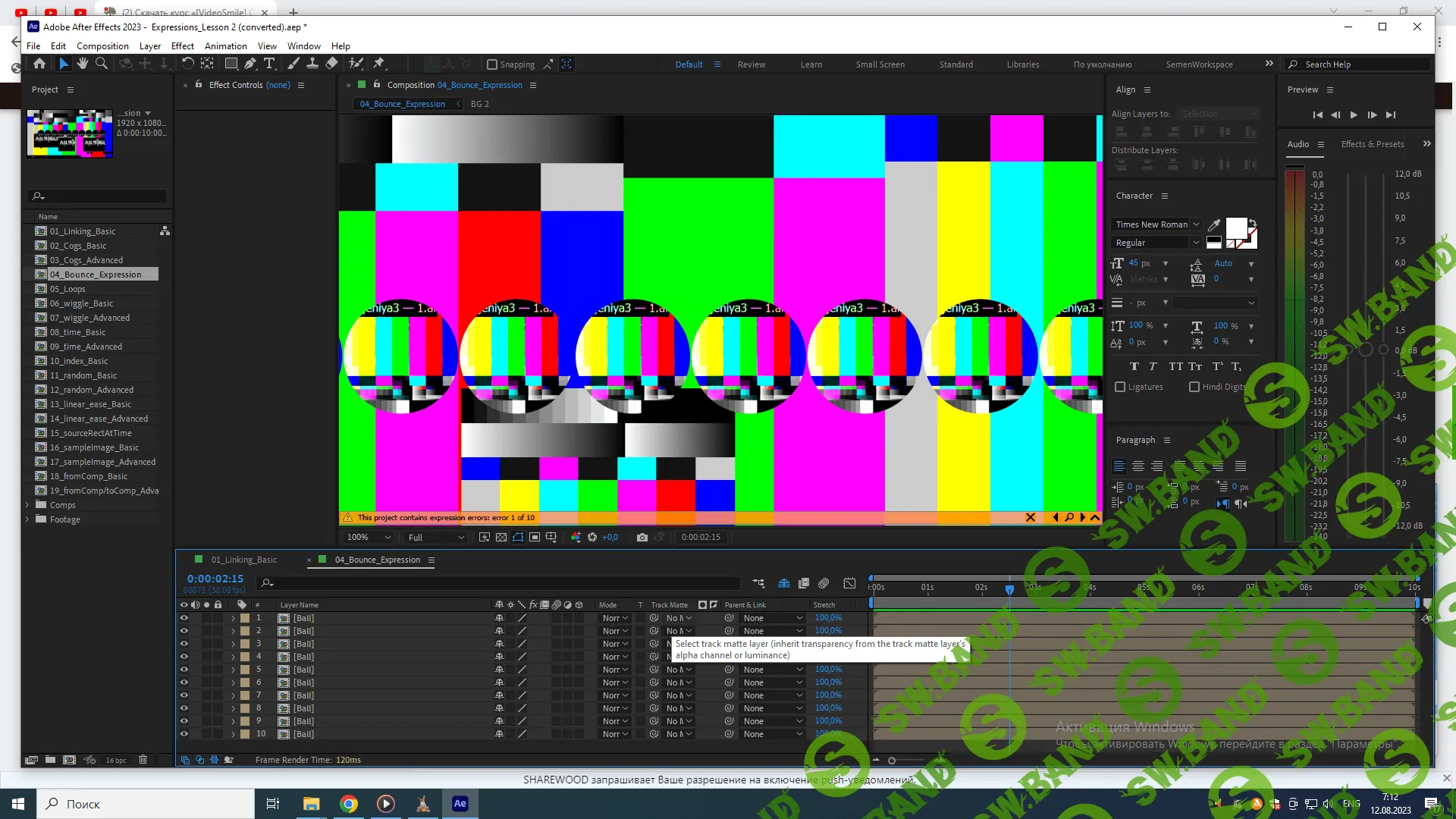Select the Horizontal Type tool
Viewport: 1456px width, 819px height.
pos(269,64)
